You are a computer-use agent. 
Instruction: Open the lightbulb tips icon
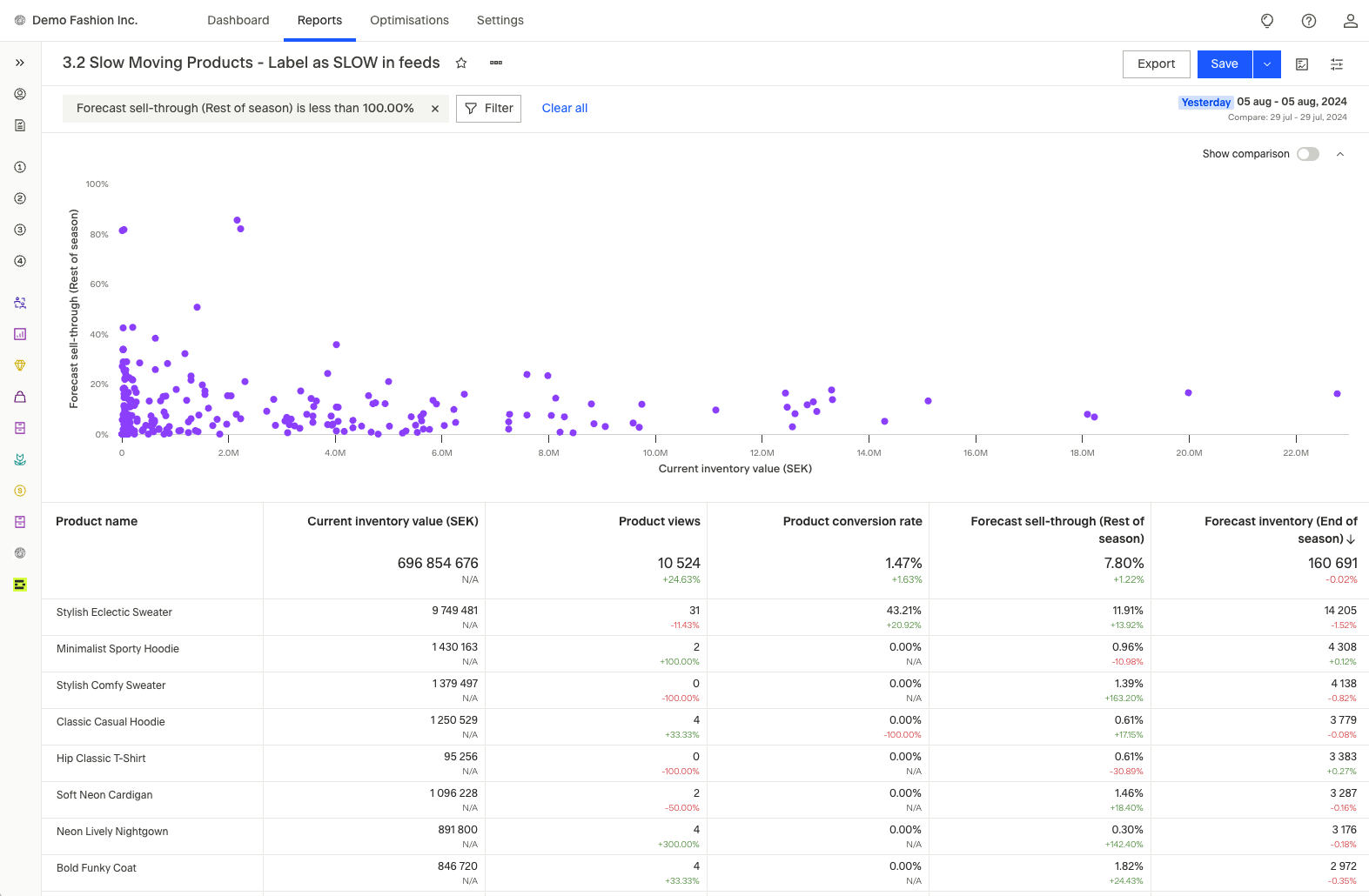click(x=1267, y=21)
